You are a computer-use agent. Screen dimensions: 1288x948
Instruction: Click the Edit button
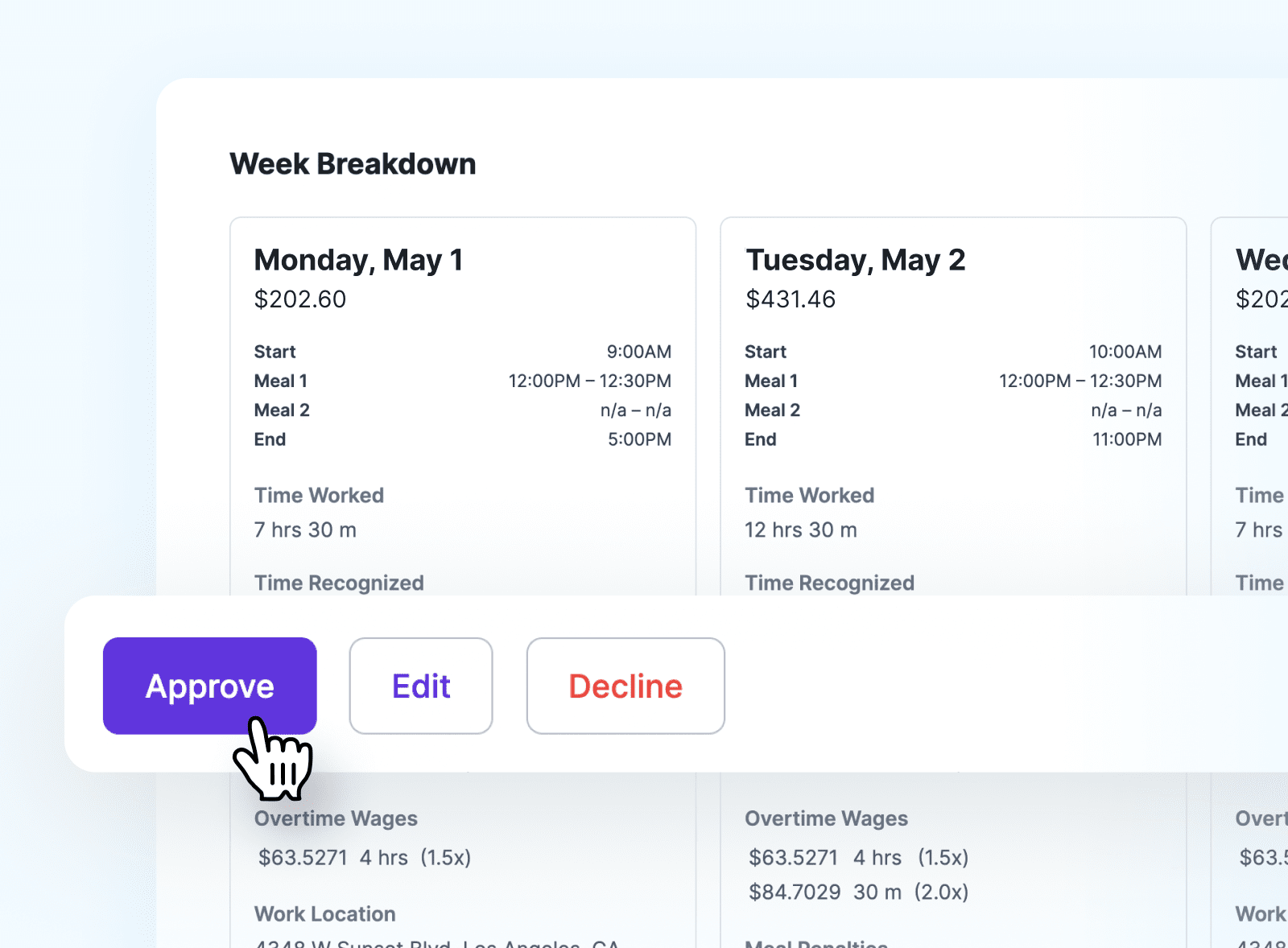pos(420,686)
